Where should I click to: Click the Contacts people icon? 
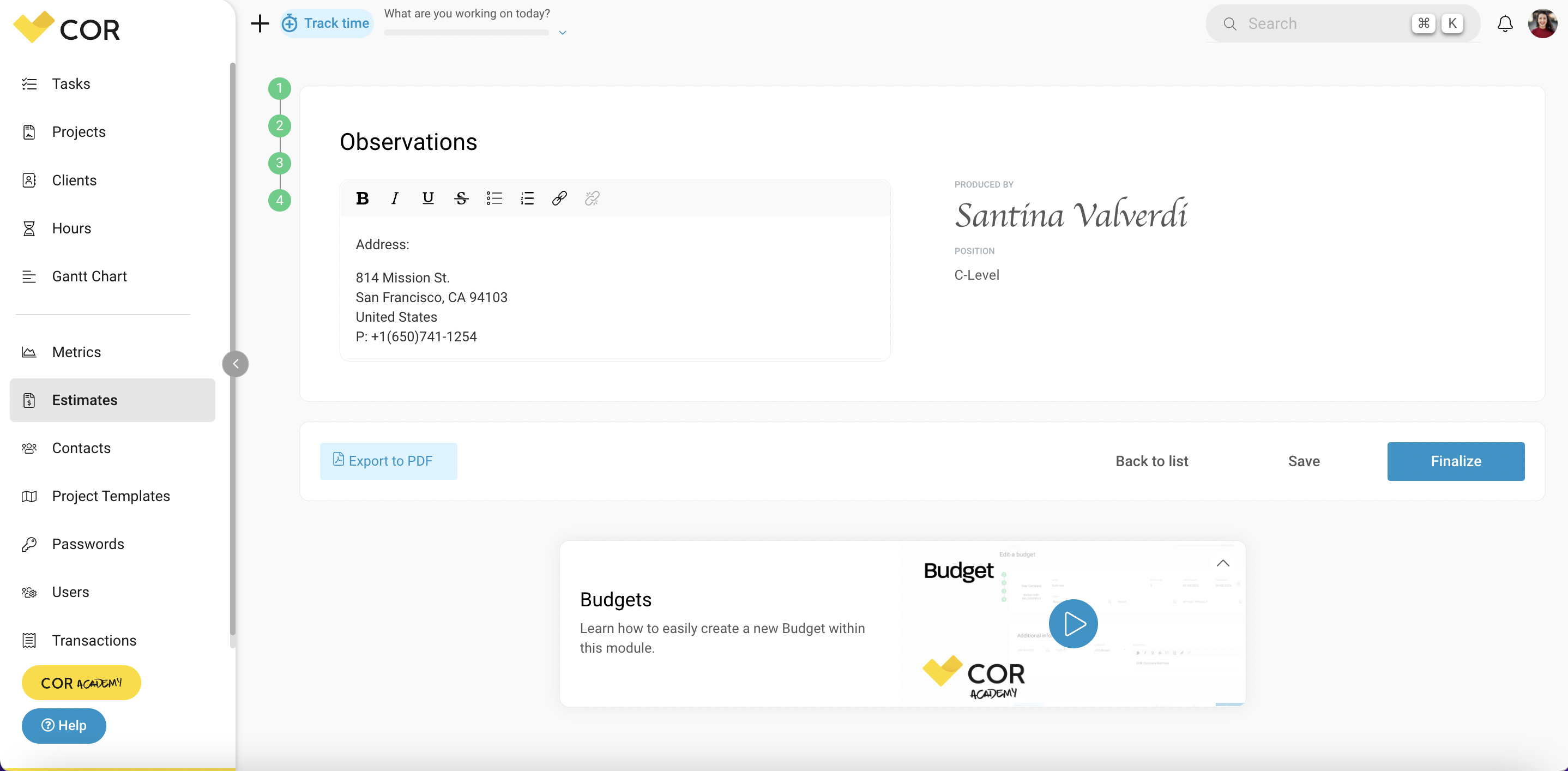click(x=29, y=448)
